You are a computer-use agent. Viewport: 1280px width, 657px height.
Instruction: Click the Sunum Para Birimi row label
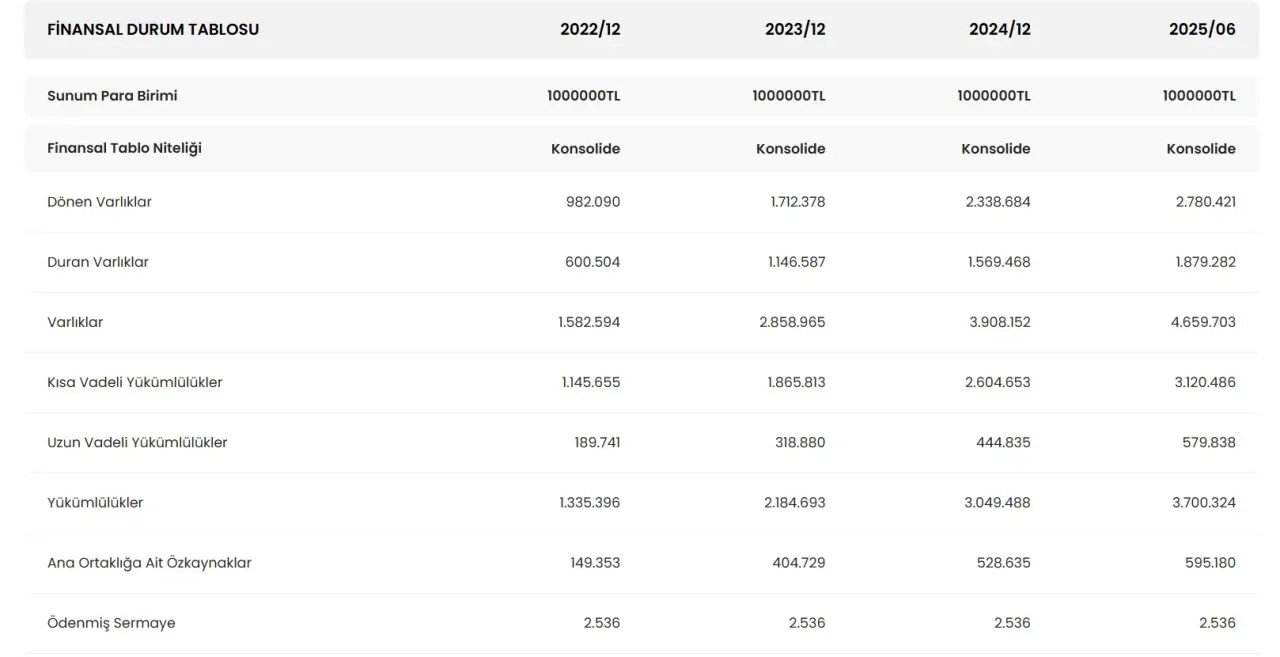click(112, 96)
